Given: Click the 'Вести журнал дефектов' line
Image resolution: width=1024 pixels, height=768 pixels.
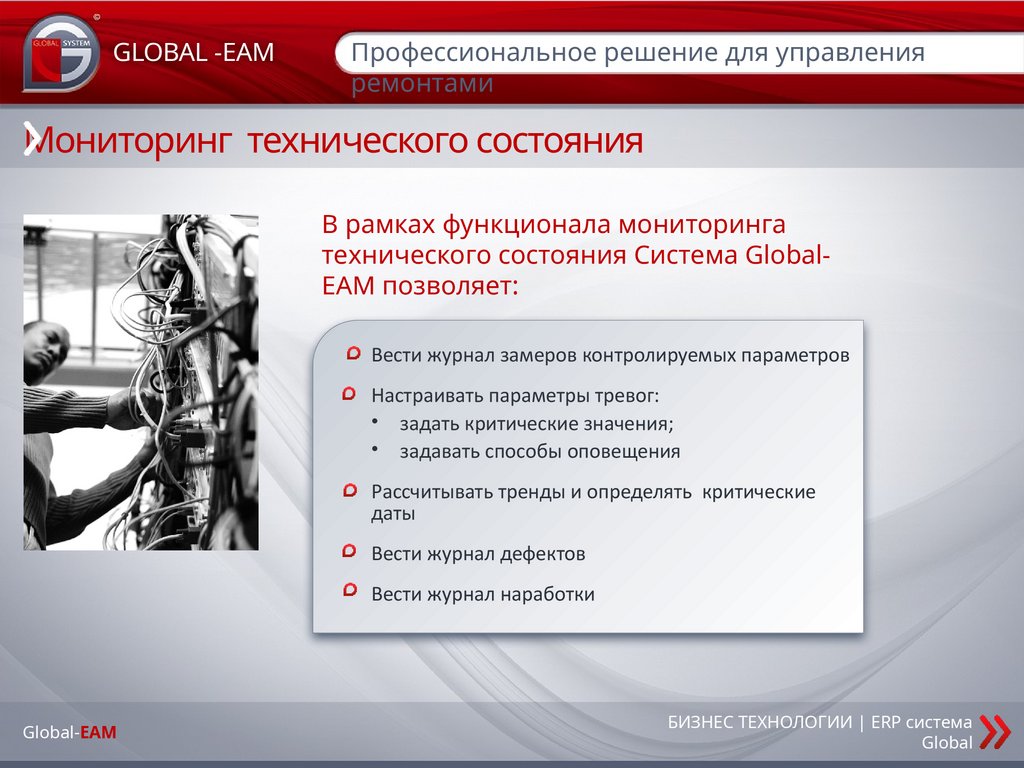Looking at the screenshot, I should [478, 554].
